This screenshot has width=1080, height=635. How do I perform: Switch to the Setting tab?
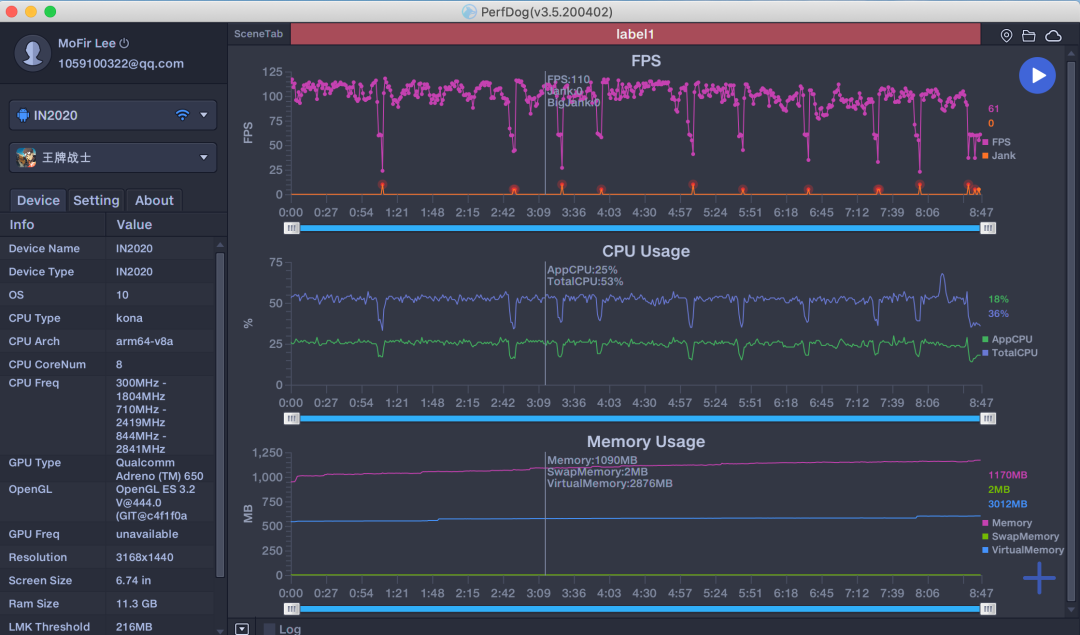coord(96,200)
